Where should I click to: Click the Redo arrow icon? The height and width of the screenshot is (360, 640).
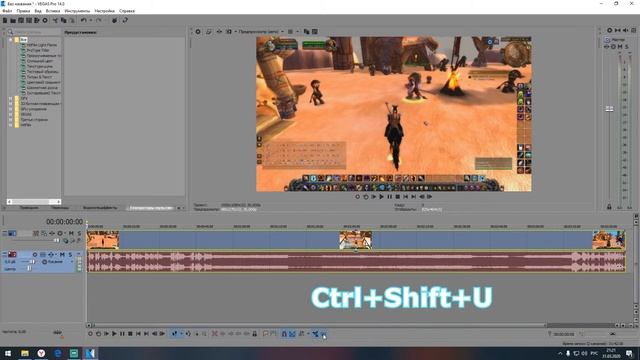point(98,20)
